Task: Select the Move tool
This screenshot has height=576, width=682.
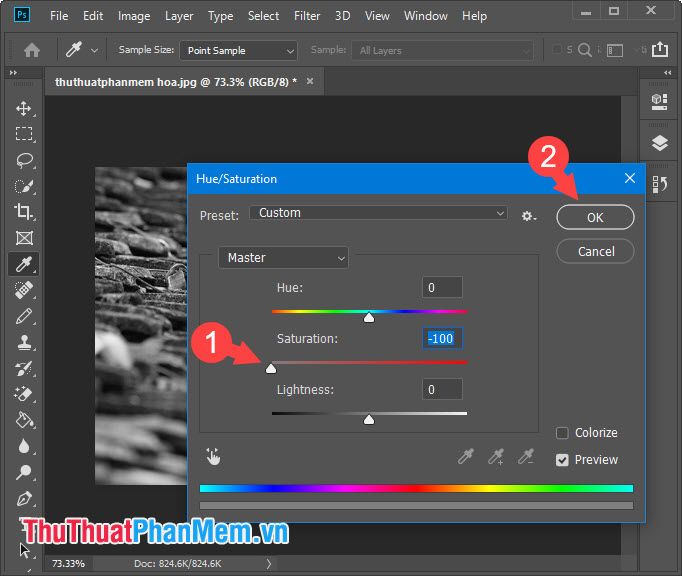Action: pyautogui.click(x=23, y=108)
